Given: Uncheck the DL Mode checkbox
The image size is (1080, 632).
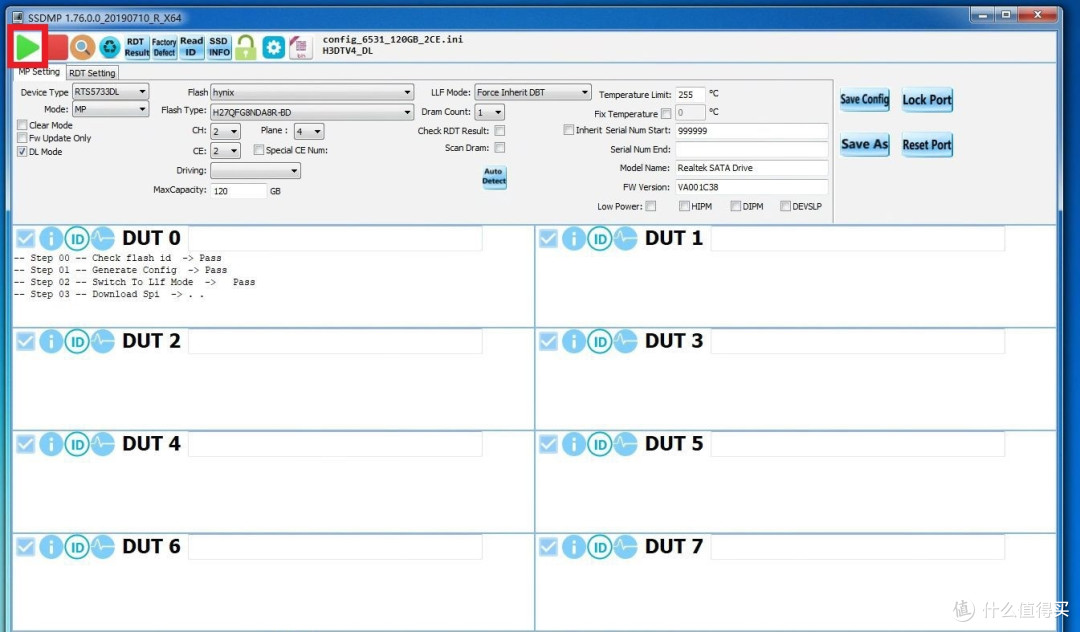Looking at the screenshot, I should (x=22, y=152).
